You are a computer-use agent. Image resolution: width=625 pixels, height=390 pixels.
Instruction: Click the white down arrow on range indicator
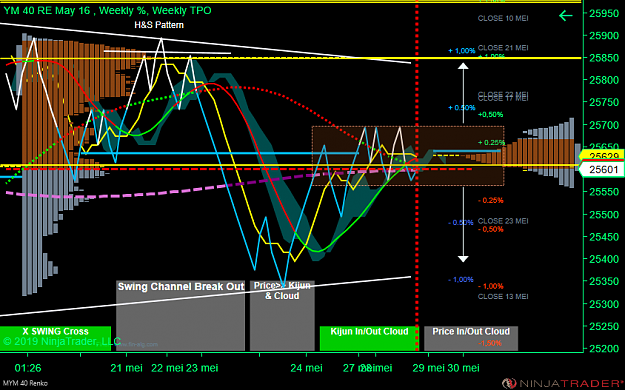(x=463, y=259)
